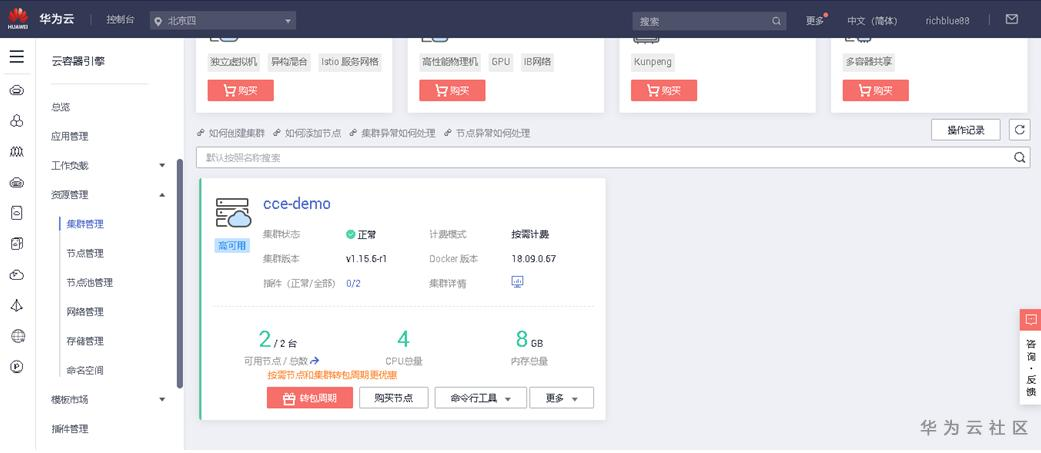This screenshot has height=453, width=1041.
Task: Open the 中文 (简体) language menu
Action: [x=872, y=21]
